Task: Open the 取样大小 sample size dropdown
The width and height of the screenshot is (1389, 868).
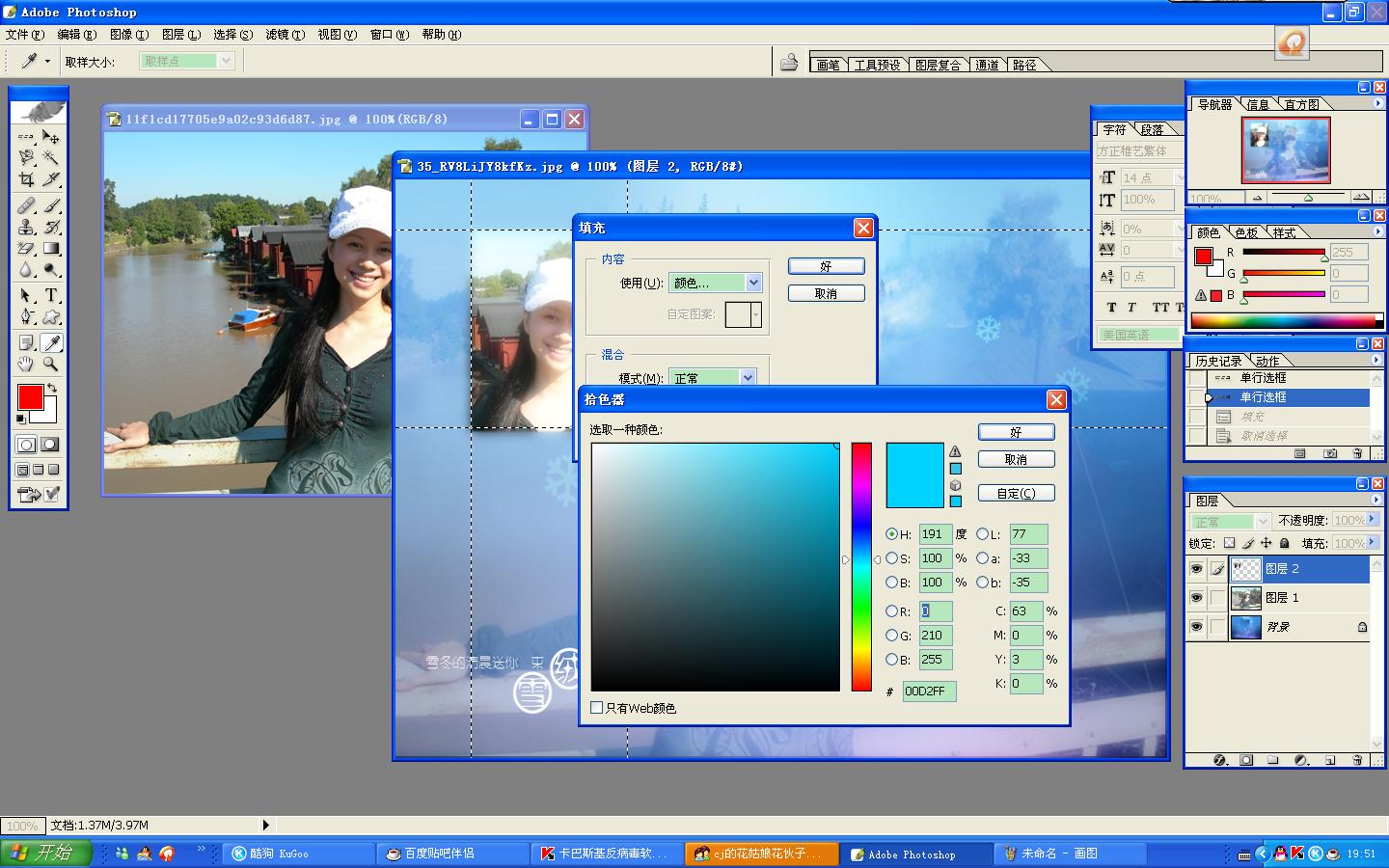Action: [187, 61]
